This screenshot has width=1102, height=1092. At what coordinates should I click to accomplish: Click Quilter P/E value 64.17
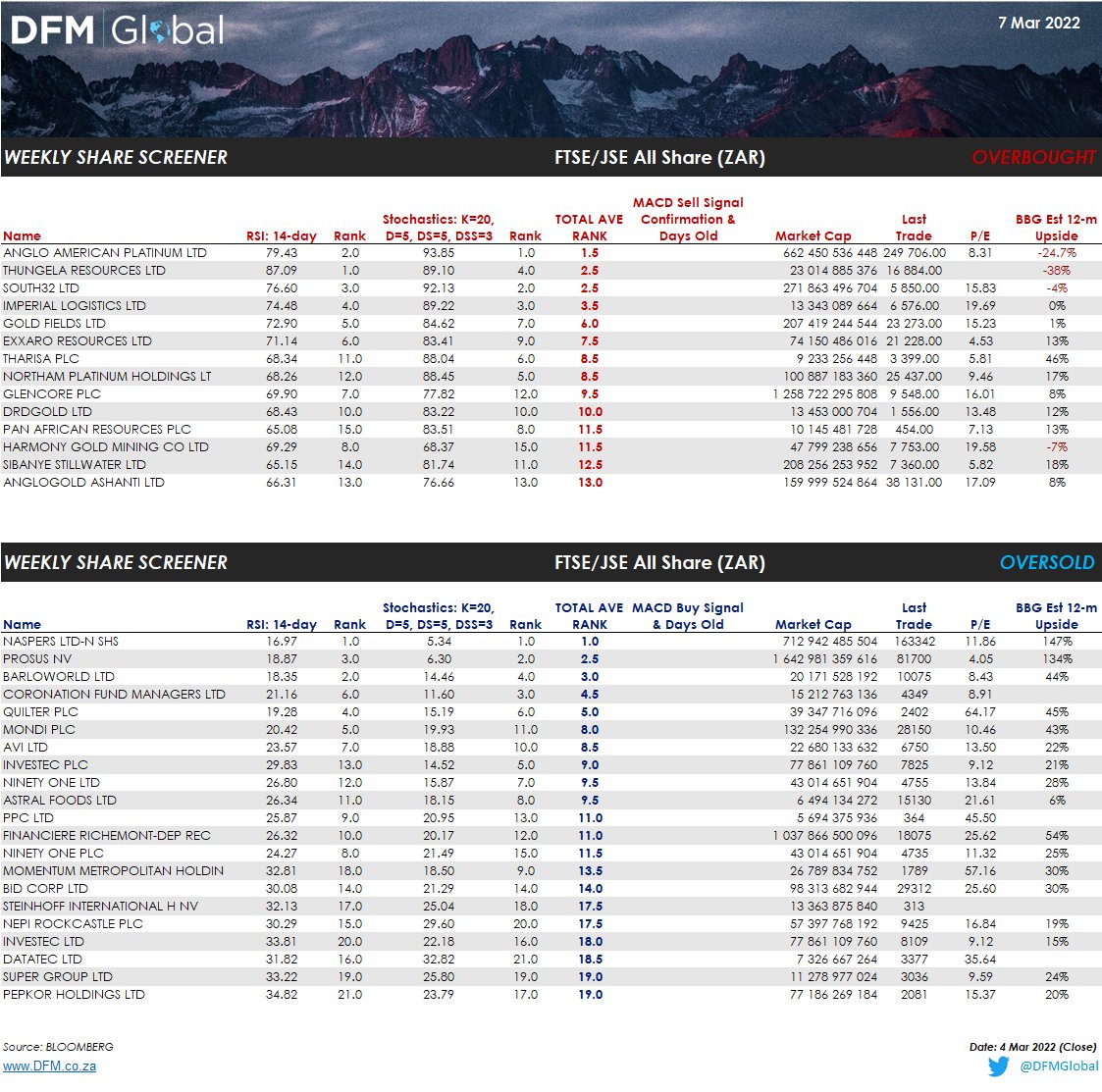coord(979,711)
